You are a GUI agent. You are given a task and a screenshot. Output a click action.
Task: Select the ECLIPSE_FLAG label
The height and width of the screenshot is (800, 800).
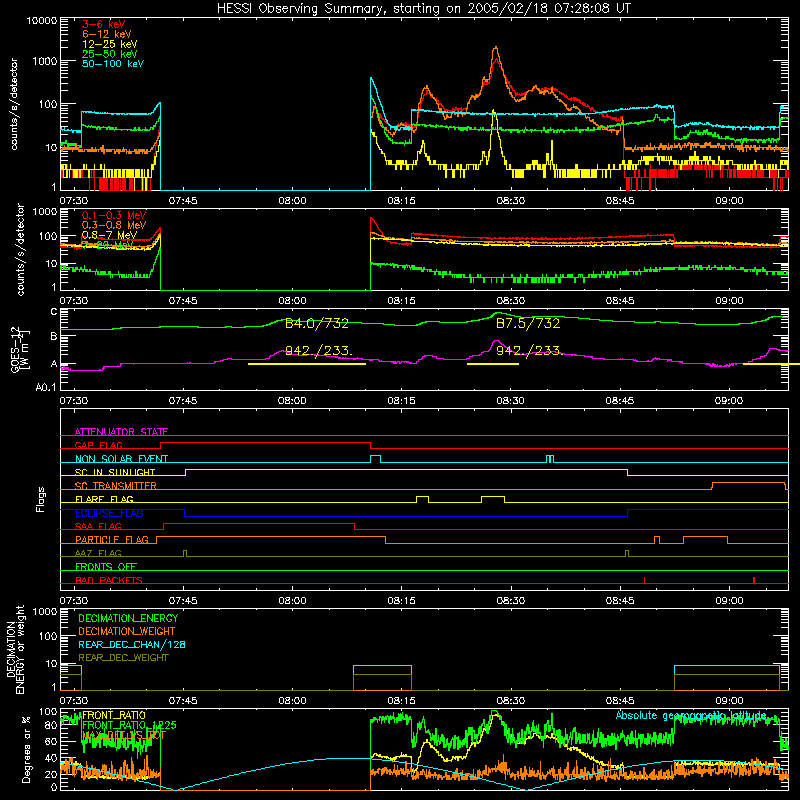[109, 513]
